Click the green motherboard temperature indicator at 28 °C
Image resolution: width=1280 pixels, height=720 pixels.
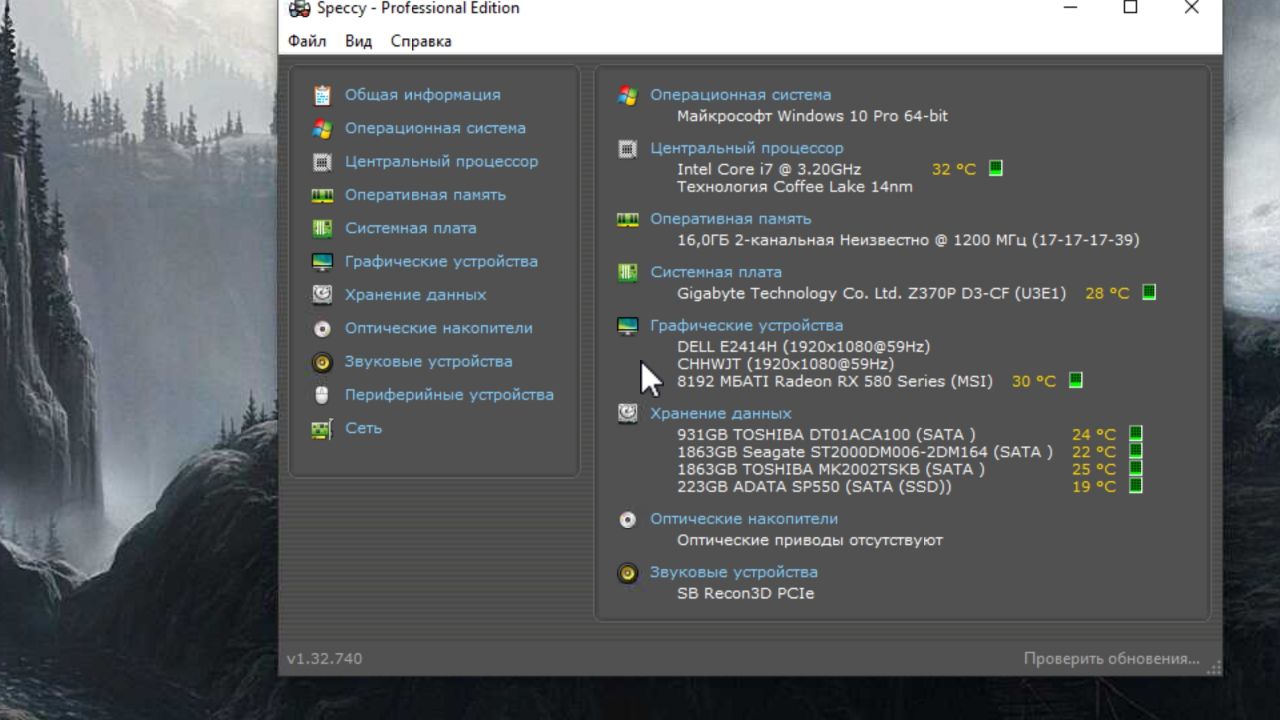click(1149, 292)
